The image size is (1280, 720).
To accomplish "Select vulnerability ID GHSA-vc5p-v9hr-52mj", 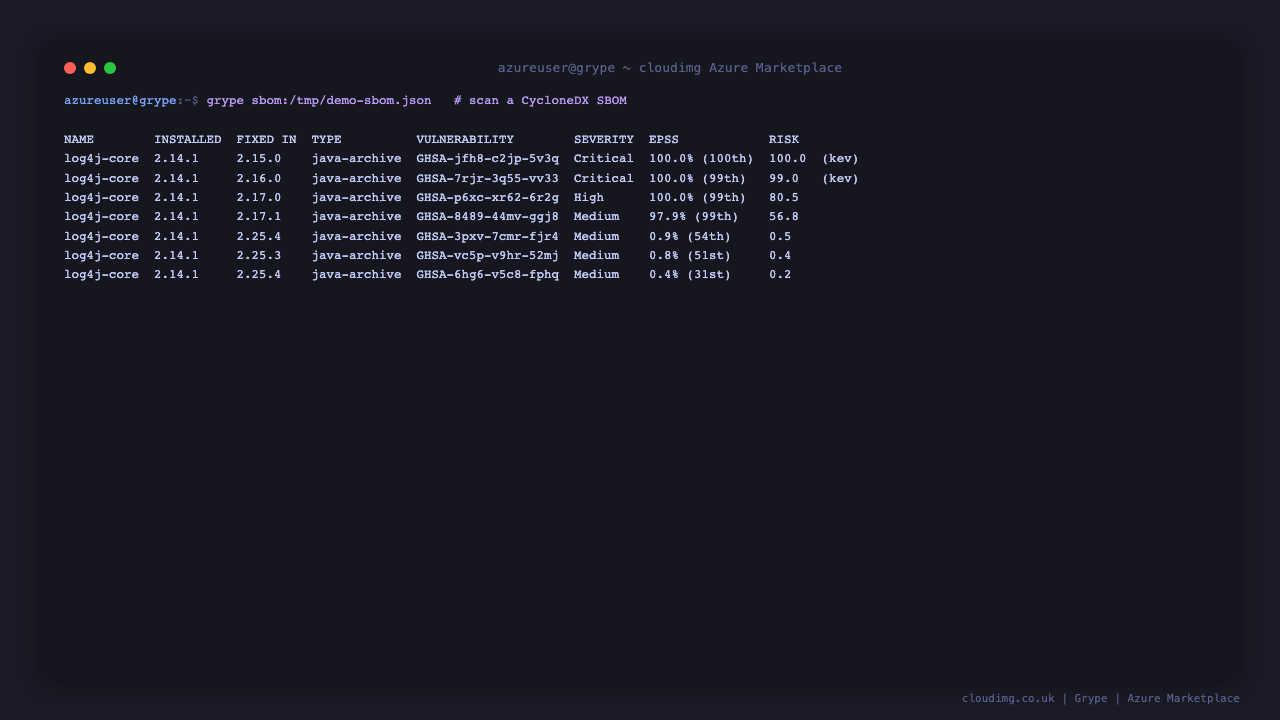I will coord(488,256).
